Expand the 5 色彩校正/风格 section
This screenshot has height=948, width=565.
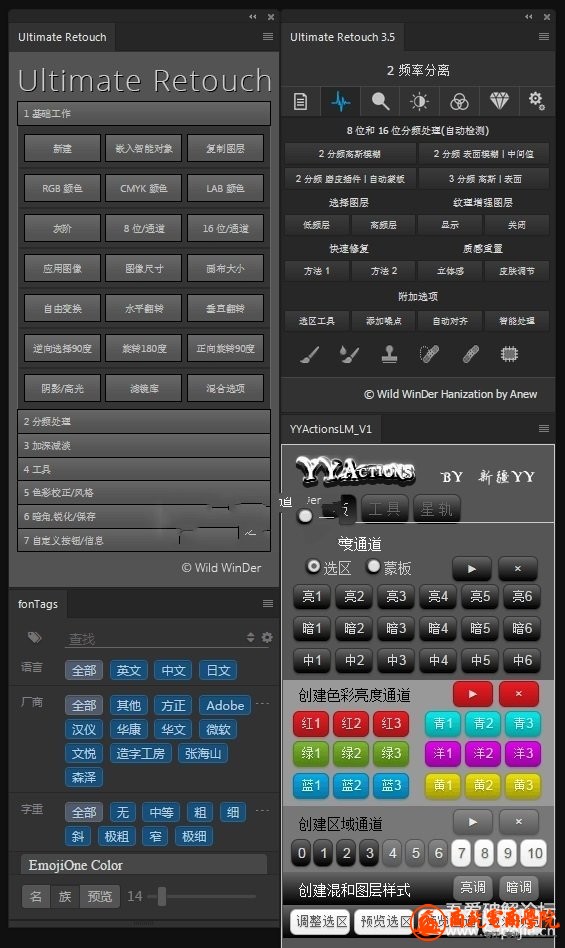coord(144,493)
